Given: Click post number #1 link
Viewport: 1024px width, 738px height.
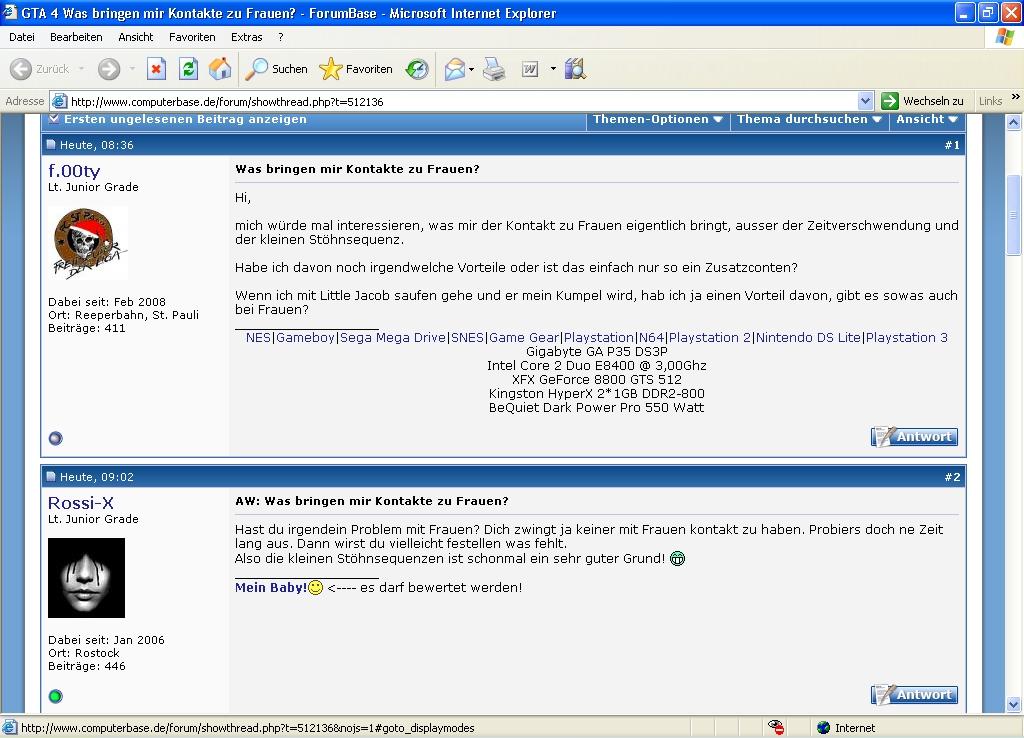Looking at the screenshot, I should click(x=952, y=145).
